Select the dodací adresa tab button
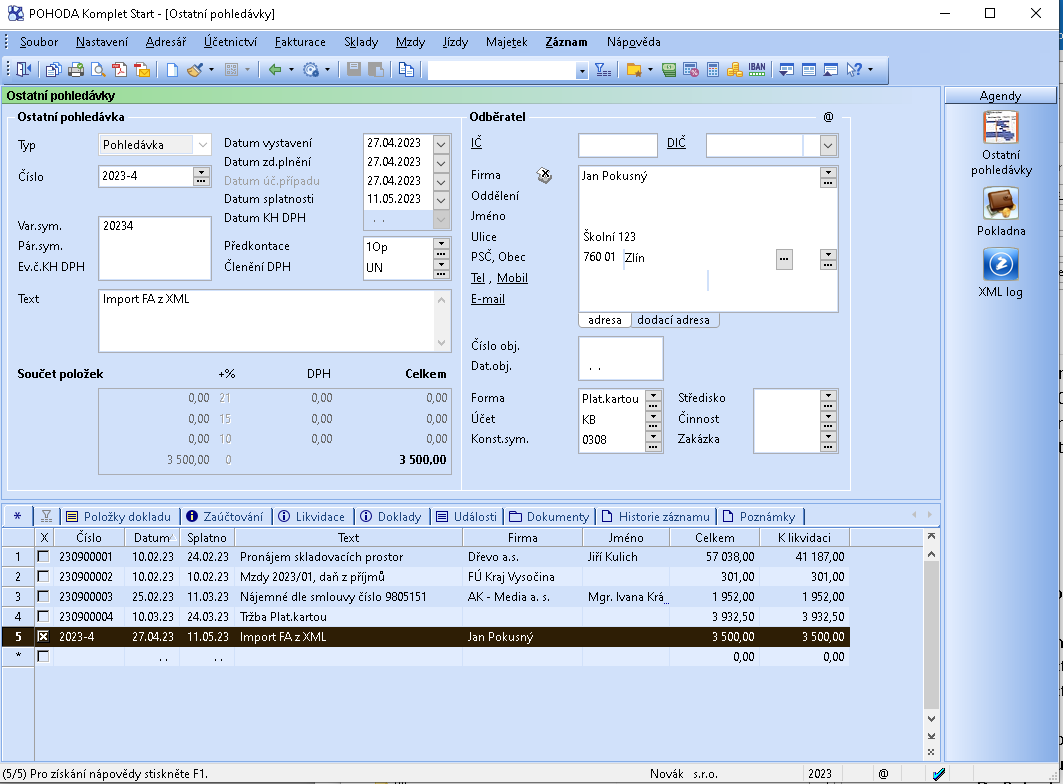The image size is (1063, 784). pyautogui.click(x=674, y=320)
